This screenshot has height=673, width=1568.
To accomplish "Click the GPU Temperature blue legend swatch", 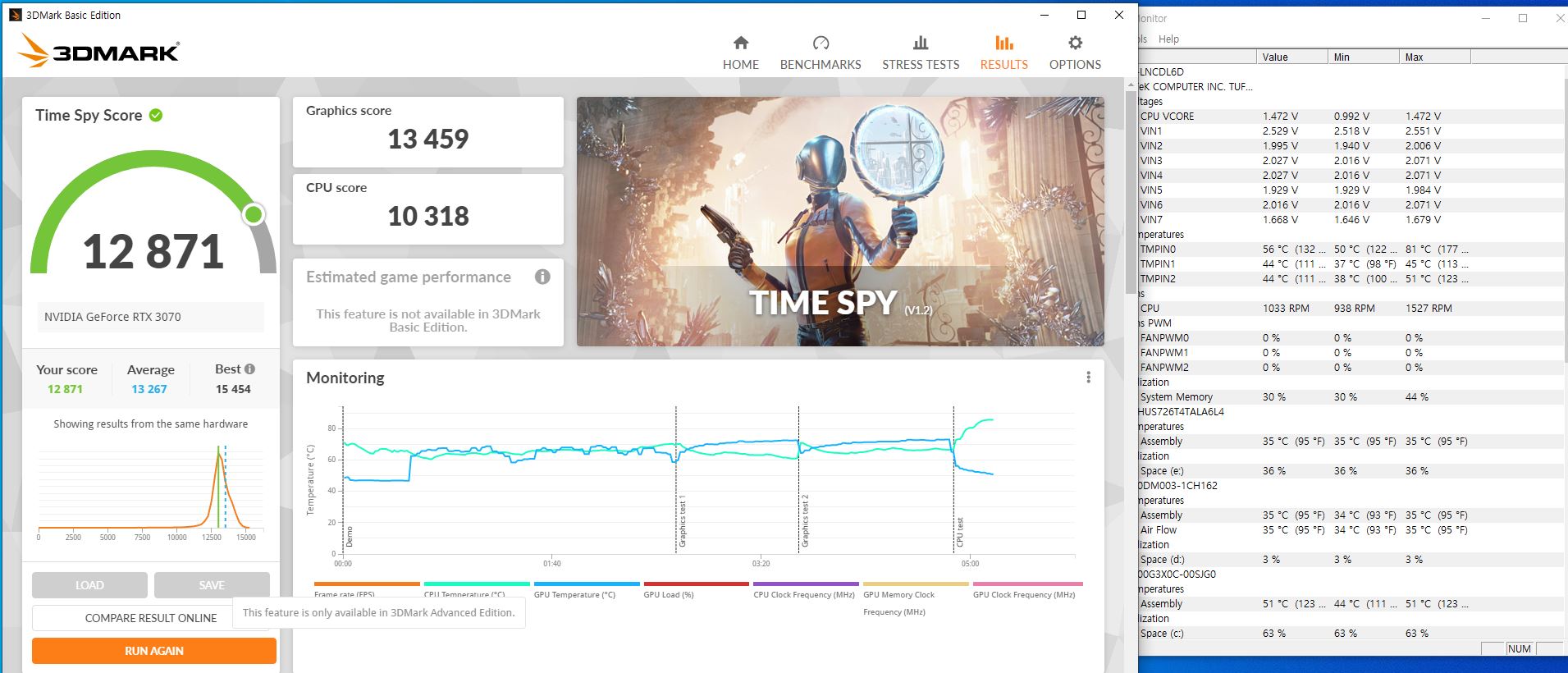I will (x=587, y=584).
